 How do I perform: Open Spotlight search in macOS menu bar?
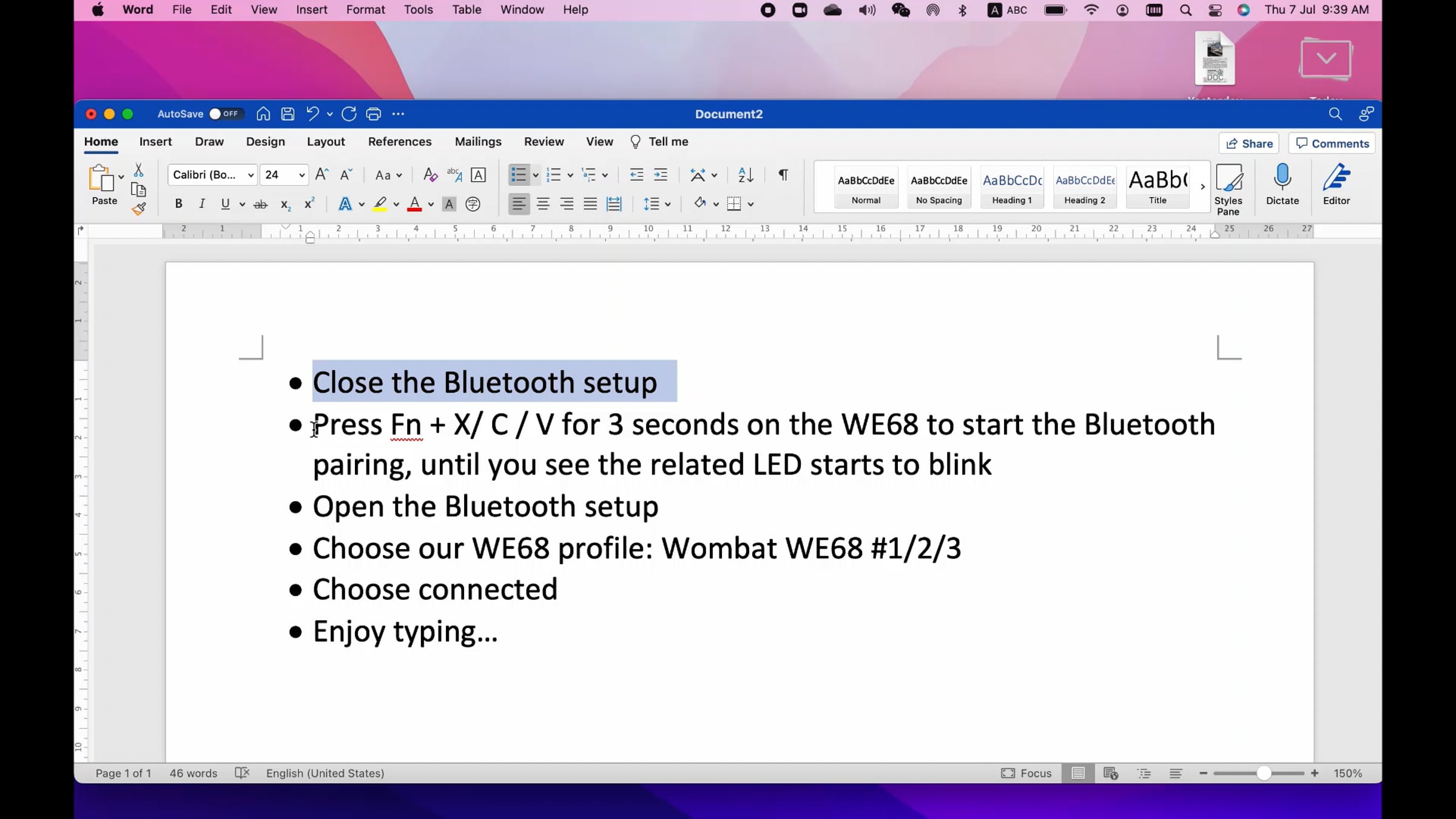1185,10
